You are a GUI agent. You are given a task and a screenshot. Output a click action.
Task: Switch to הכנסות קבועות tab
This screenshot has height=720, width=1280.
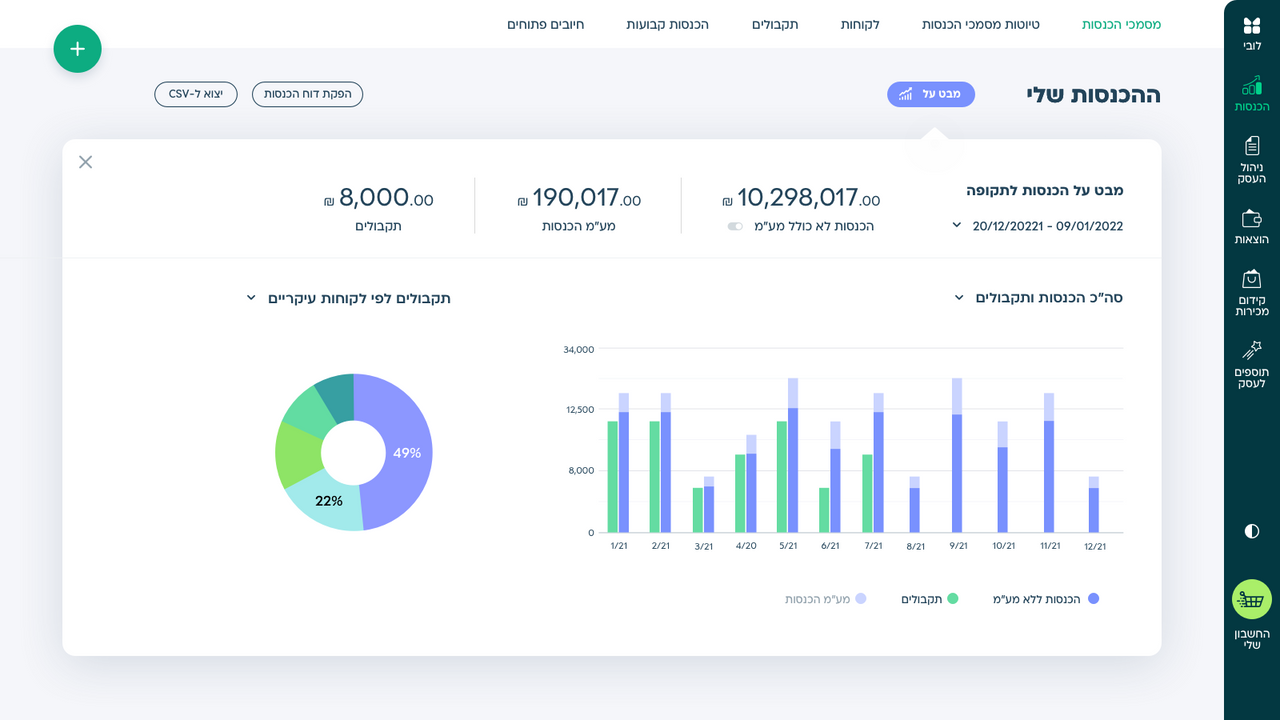[x=667, y=24]
